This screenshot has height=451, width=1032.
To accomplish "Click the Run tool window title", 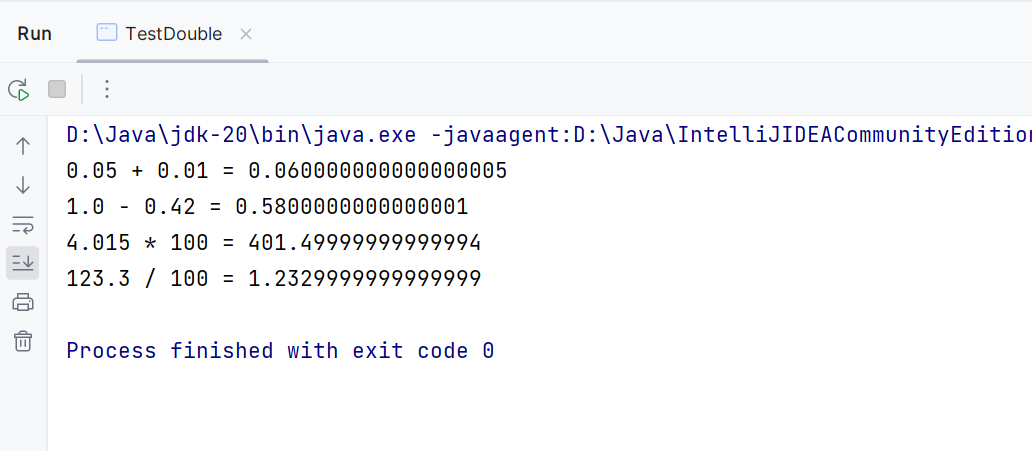I will [35, 33].
